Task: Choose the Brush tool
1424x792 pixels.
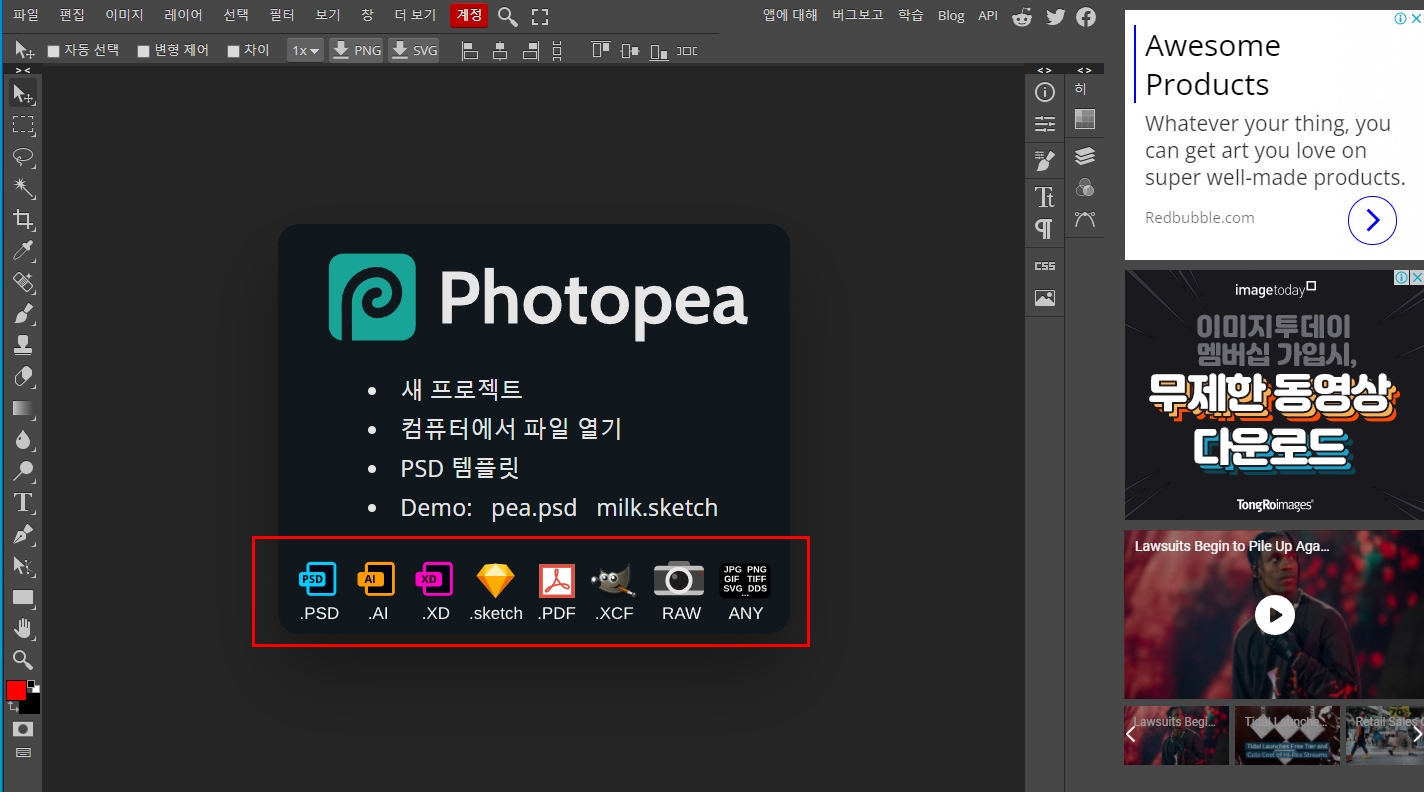Action: pyautogui.click(x=22, y=314)
